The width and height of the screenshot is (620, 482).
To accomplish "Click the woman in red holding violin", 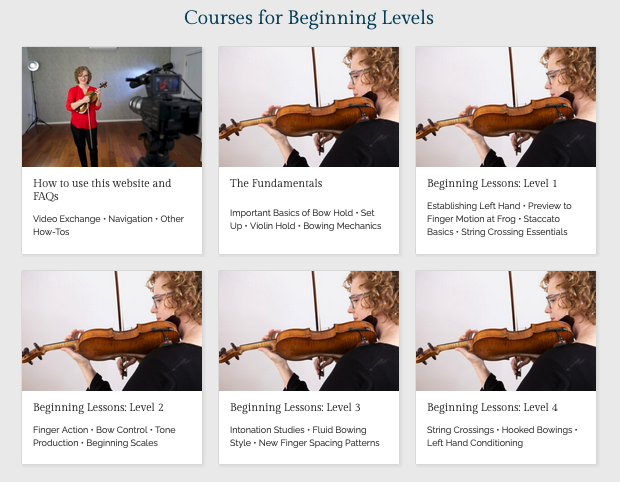I will click(x=84, y=116).
